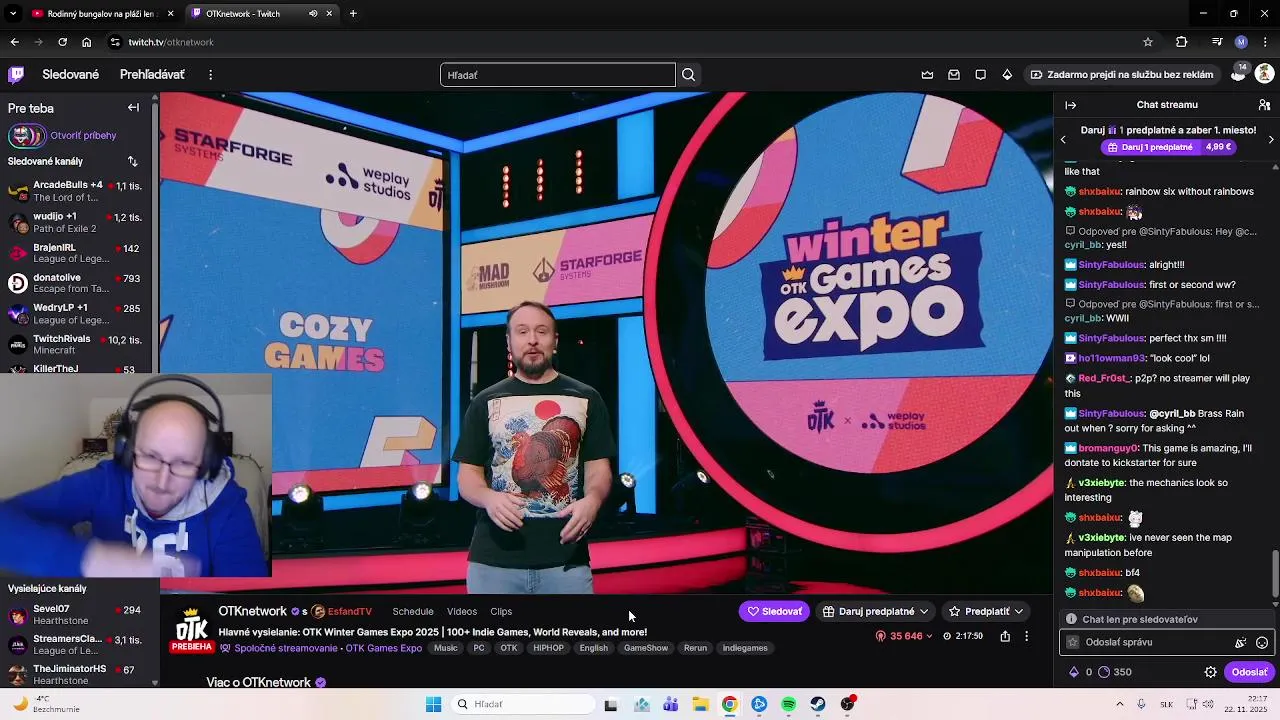Open the three-dot more menu beside Prehľadávať
Image resolution: width=1280 pixels, height=720 pixels.
pos(210,75)
